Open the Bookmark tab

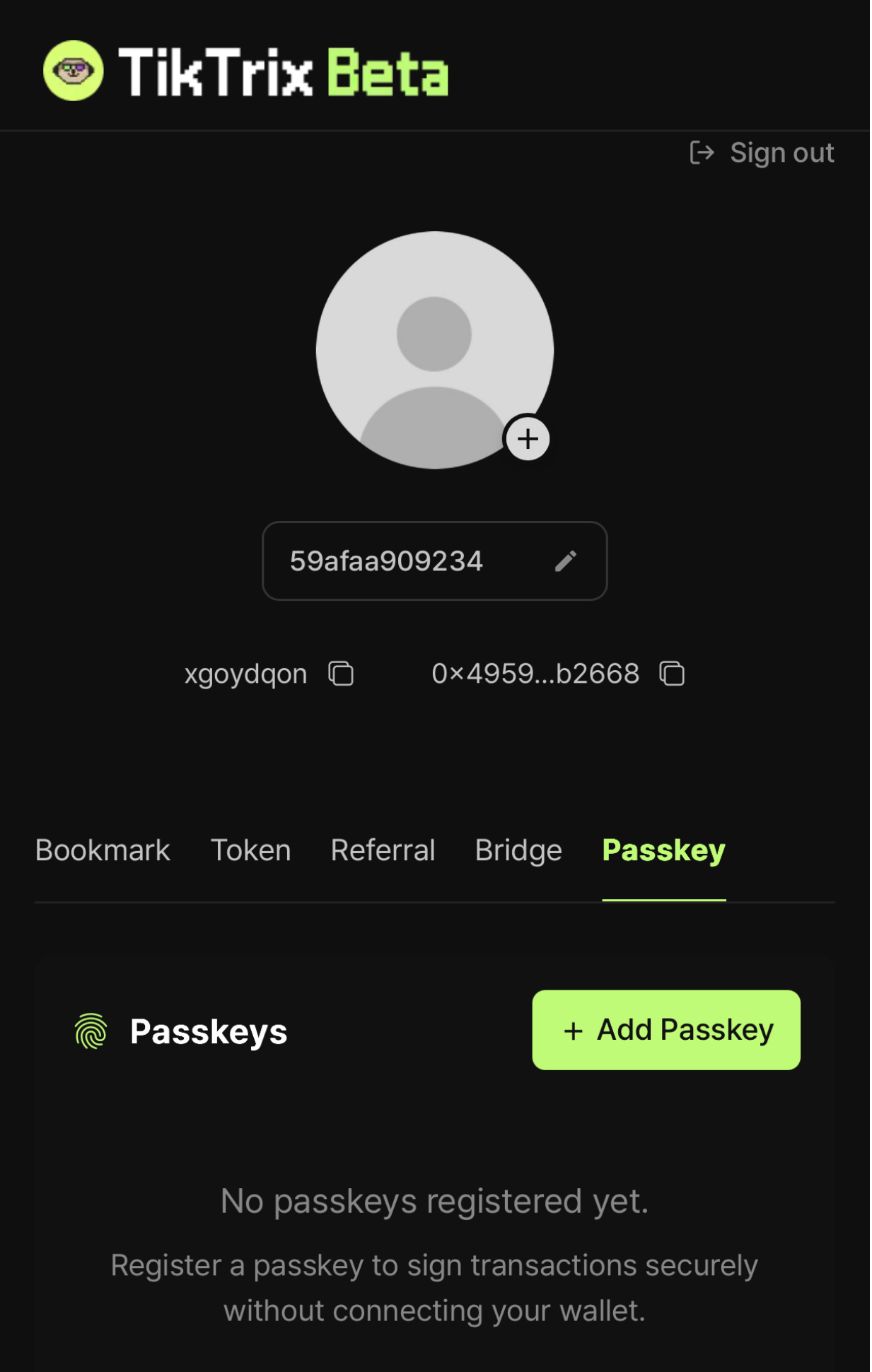click(103, 850)
